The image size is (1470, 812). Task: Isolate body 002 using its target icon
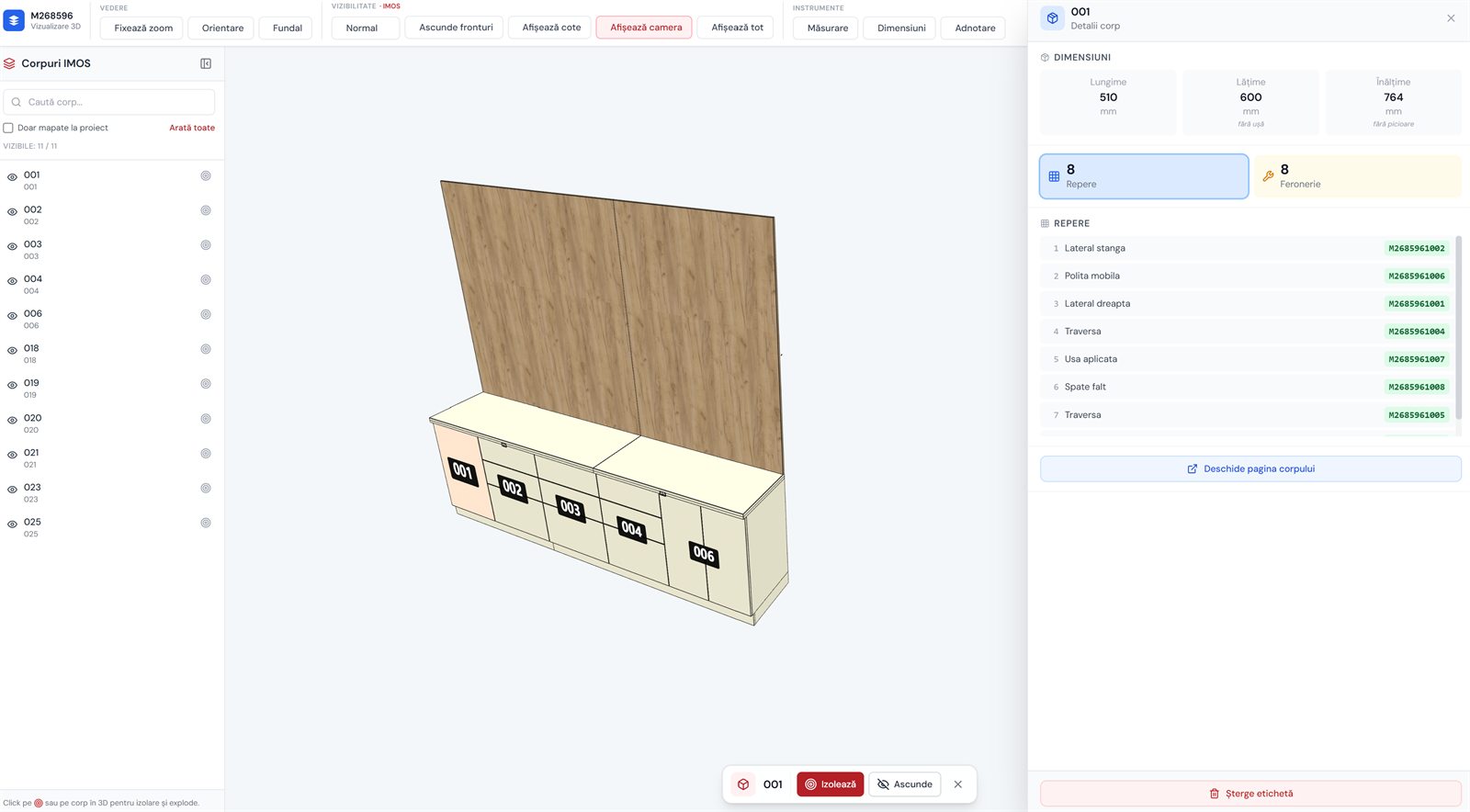206,210
